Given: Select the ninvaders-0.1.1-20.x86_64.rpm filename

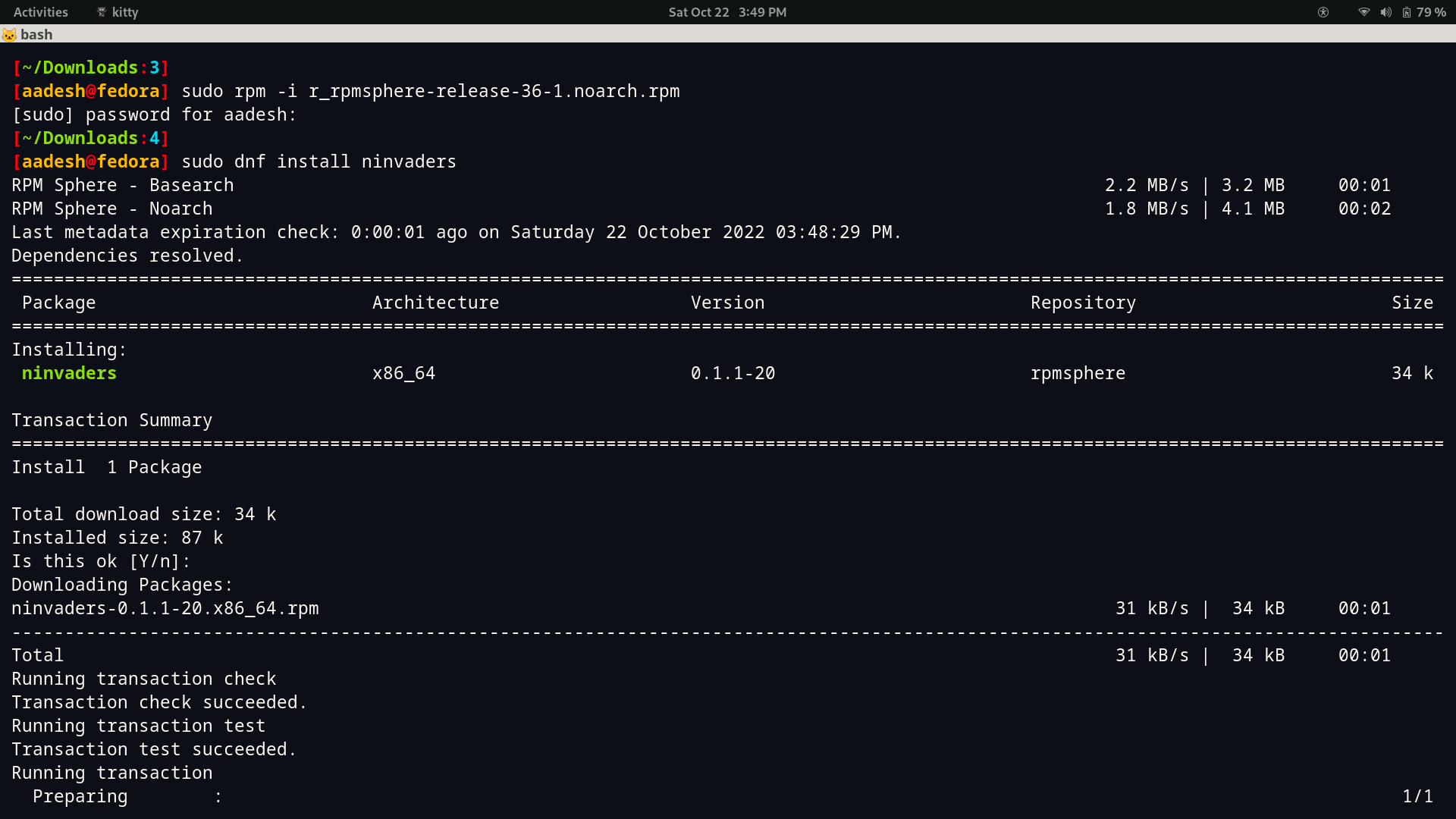Looking at the screenshot, I should pyautogui.click(x=165, y=607).
